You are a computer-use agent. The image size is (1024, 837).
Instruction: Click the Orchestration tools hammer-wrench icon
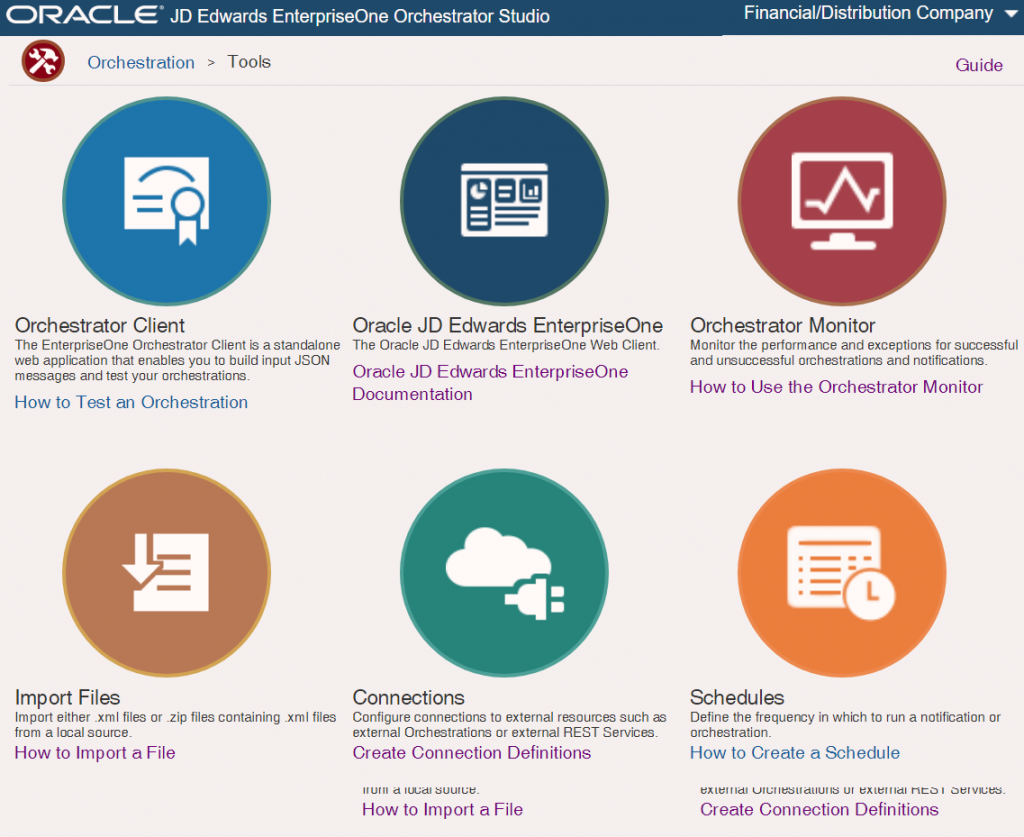[41, 60]
